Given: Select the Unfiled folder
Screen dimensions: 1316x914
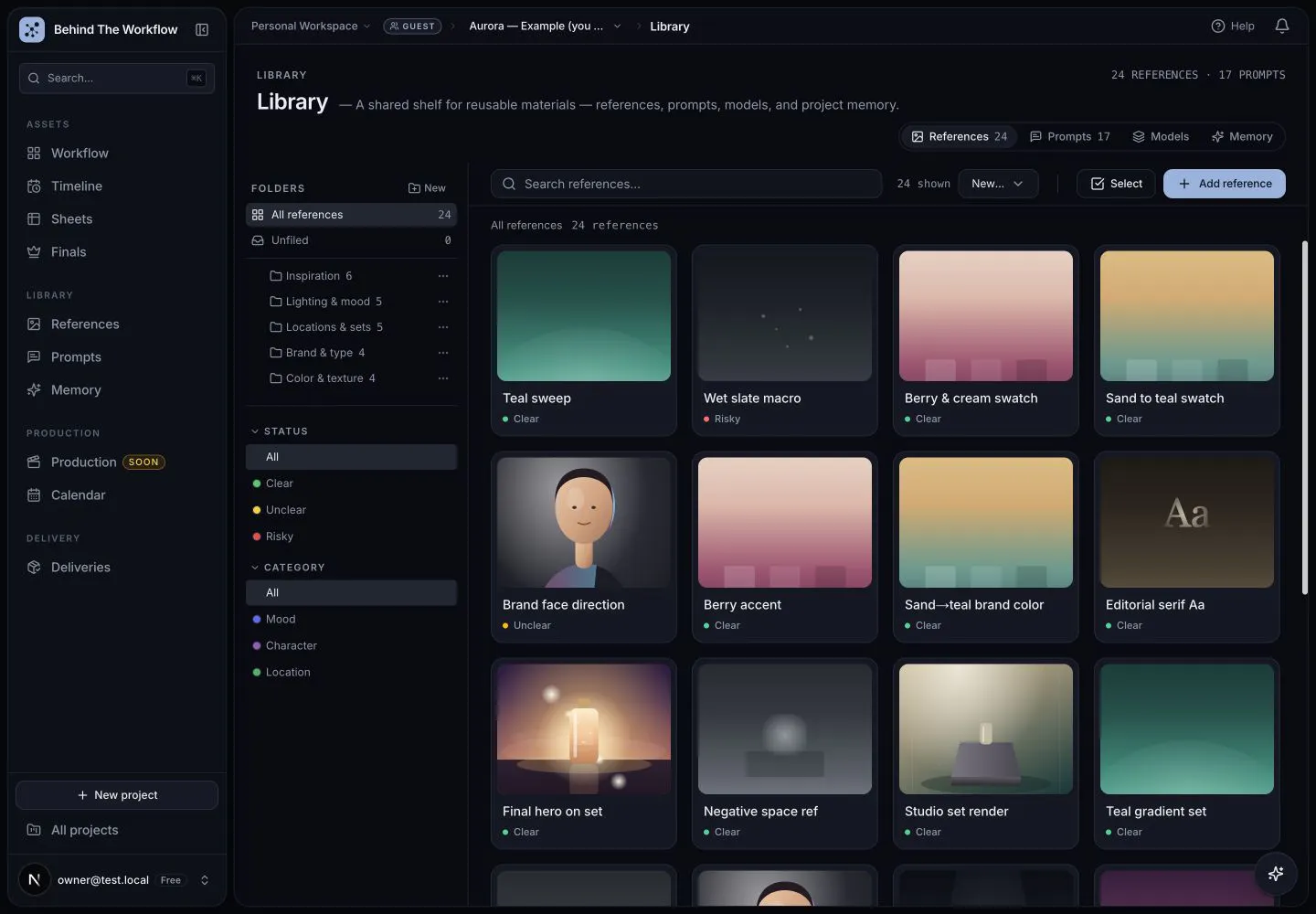Looking at the screenshot, I should (x=351, y=240).
